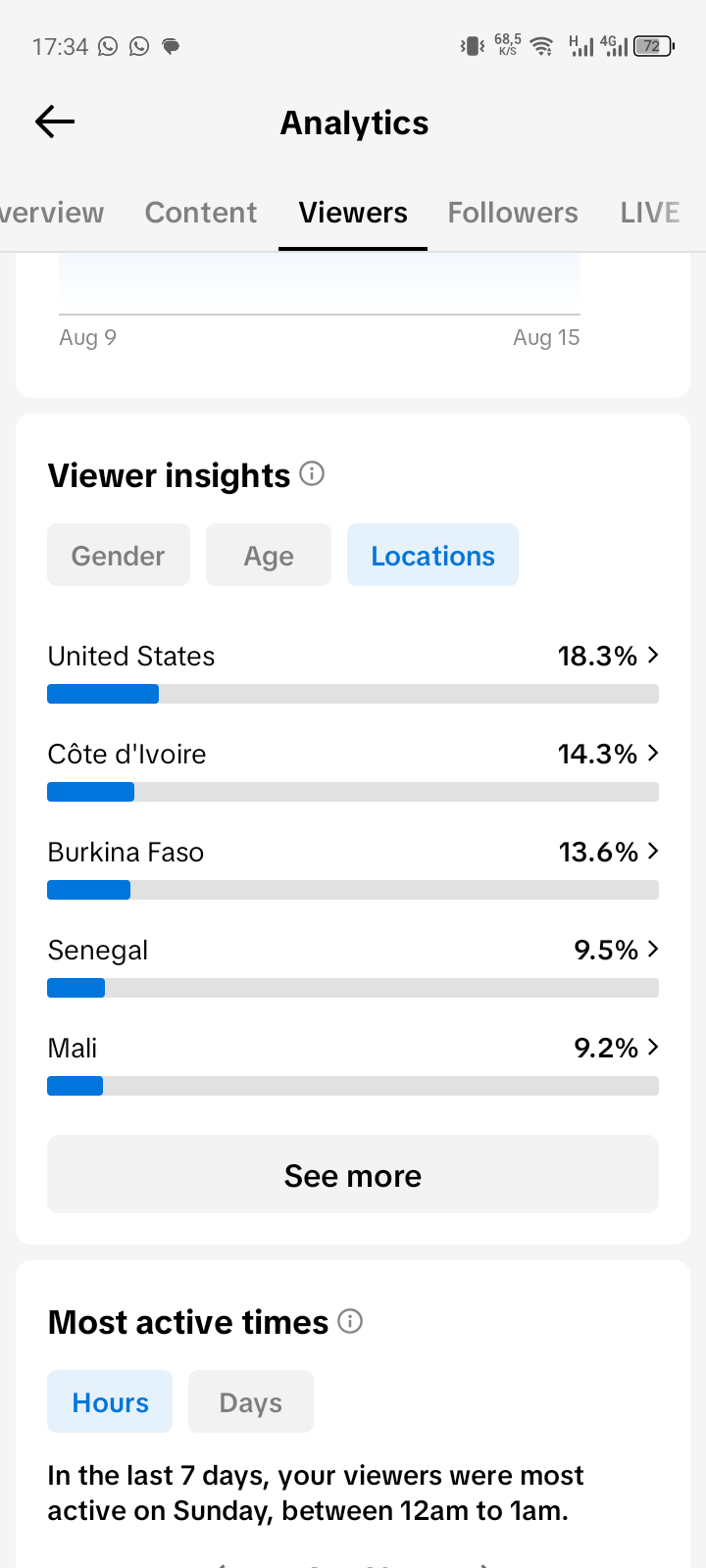This screenshot has width=706, height=1568.
Task: Expand Côte d'Ivoire chevron arrow
Action: [x=653, y=753]
